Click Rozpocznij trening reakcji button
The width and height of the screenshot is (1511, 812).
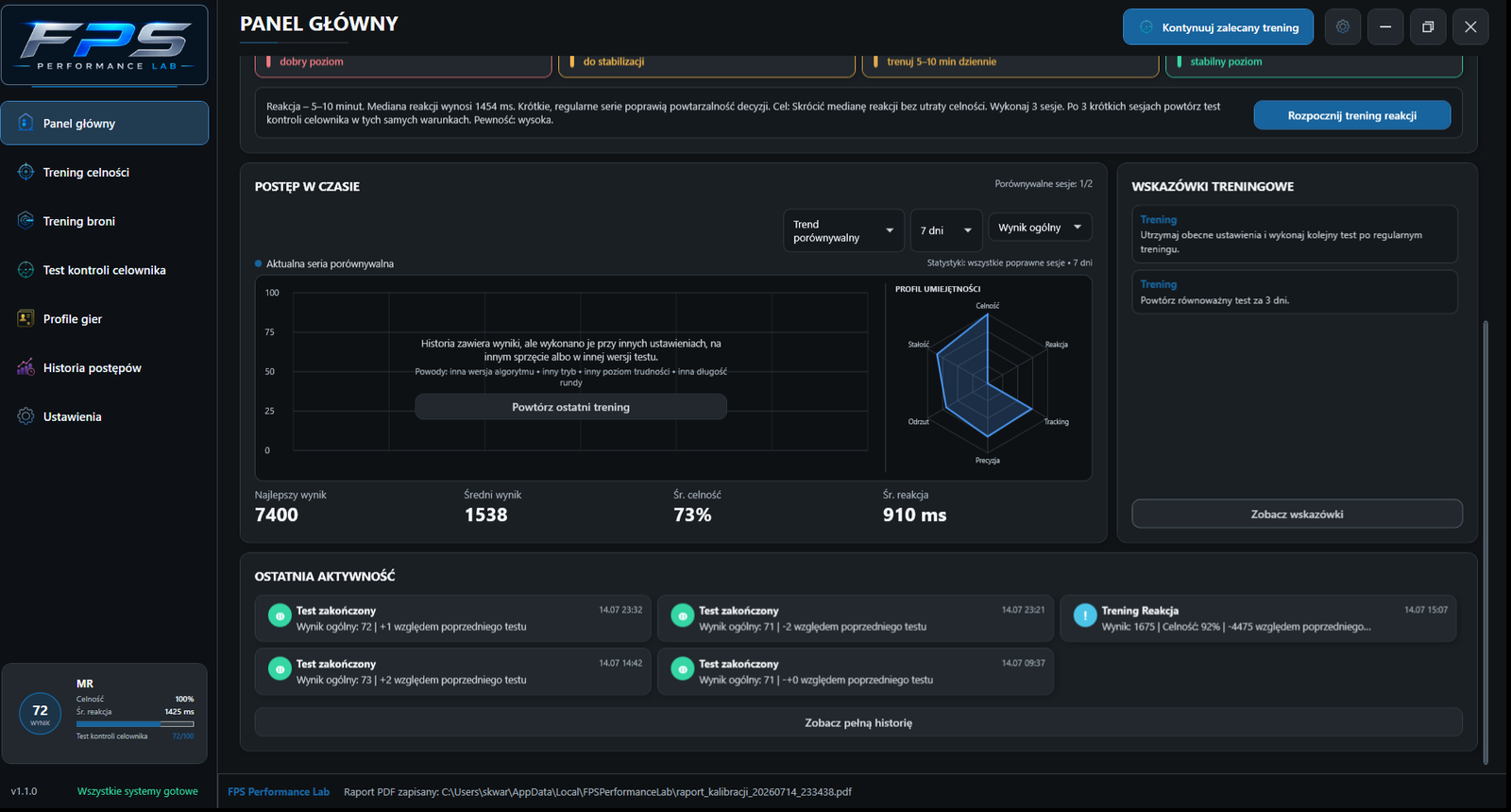(x=1351, y=115)
